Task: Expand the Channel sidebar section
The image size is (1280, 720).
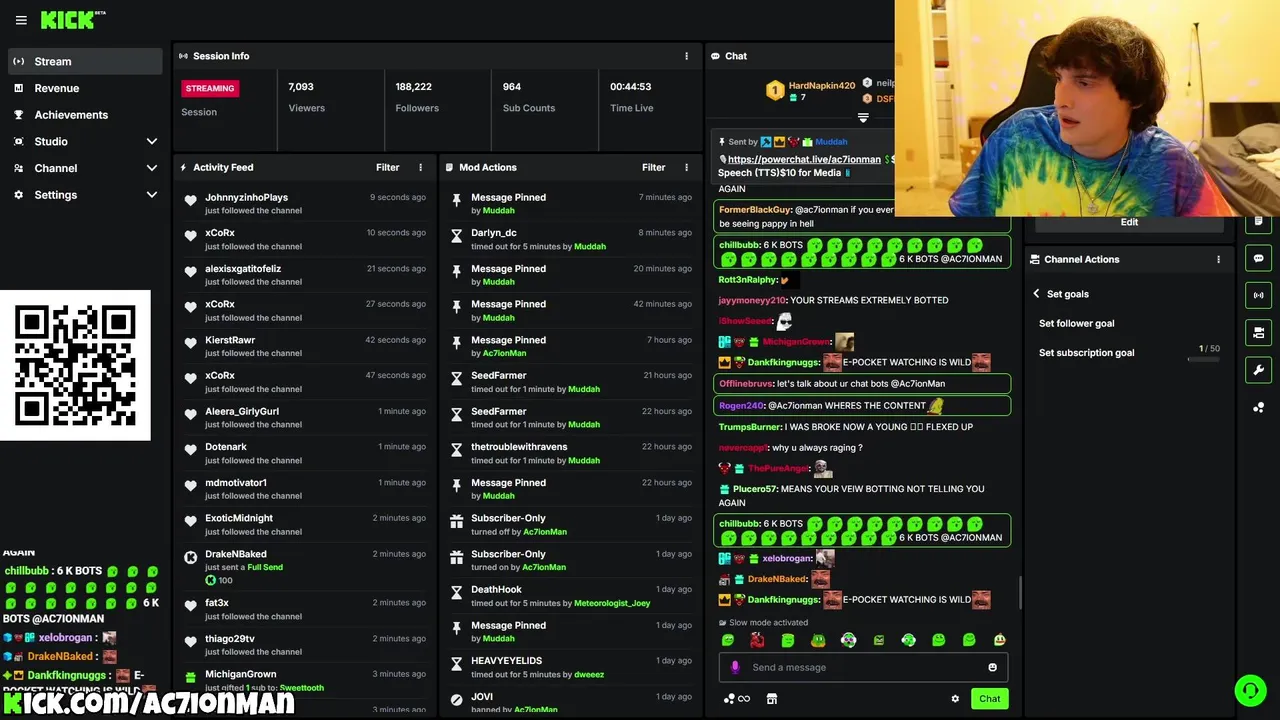Action: (152, 168)
